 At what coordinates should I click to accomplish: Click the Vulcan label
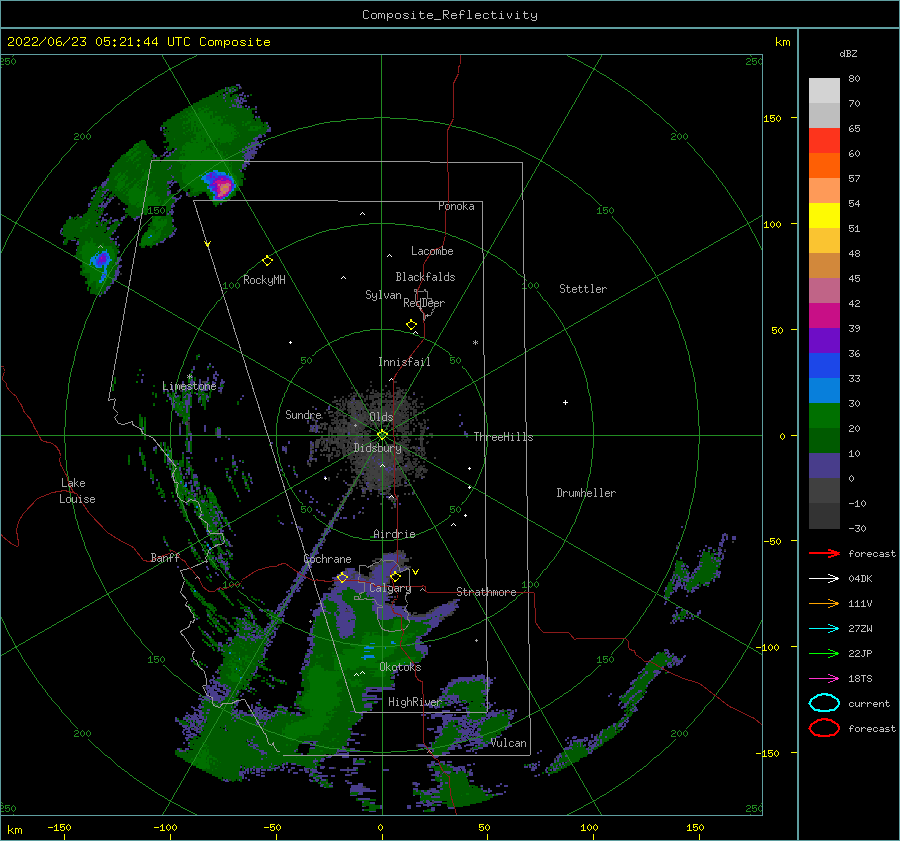tap(509, 743)
